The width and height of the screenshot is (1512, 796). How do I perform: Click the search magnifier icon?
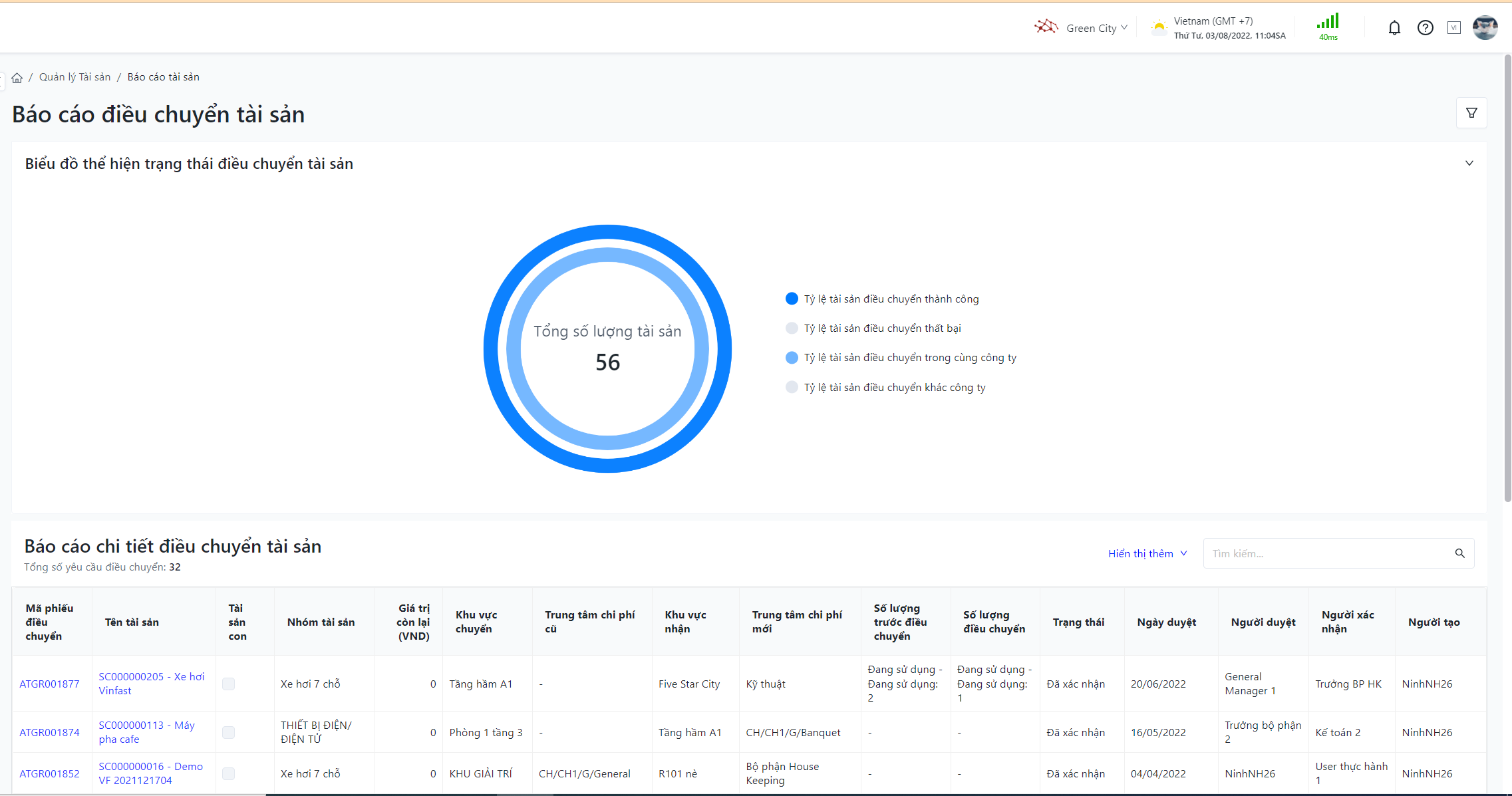click(x=1459, y=553)
